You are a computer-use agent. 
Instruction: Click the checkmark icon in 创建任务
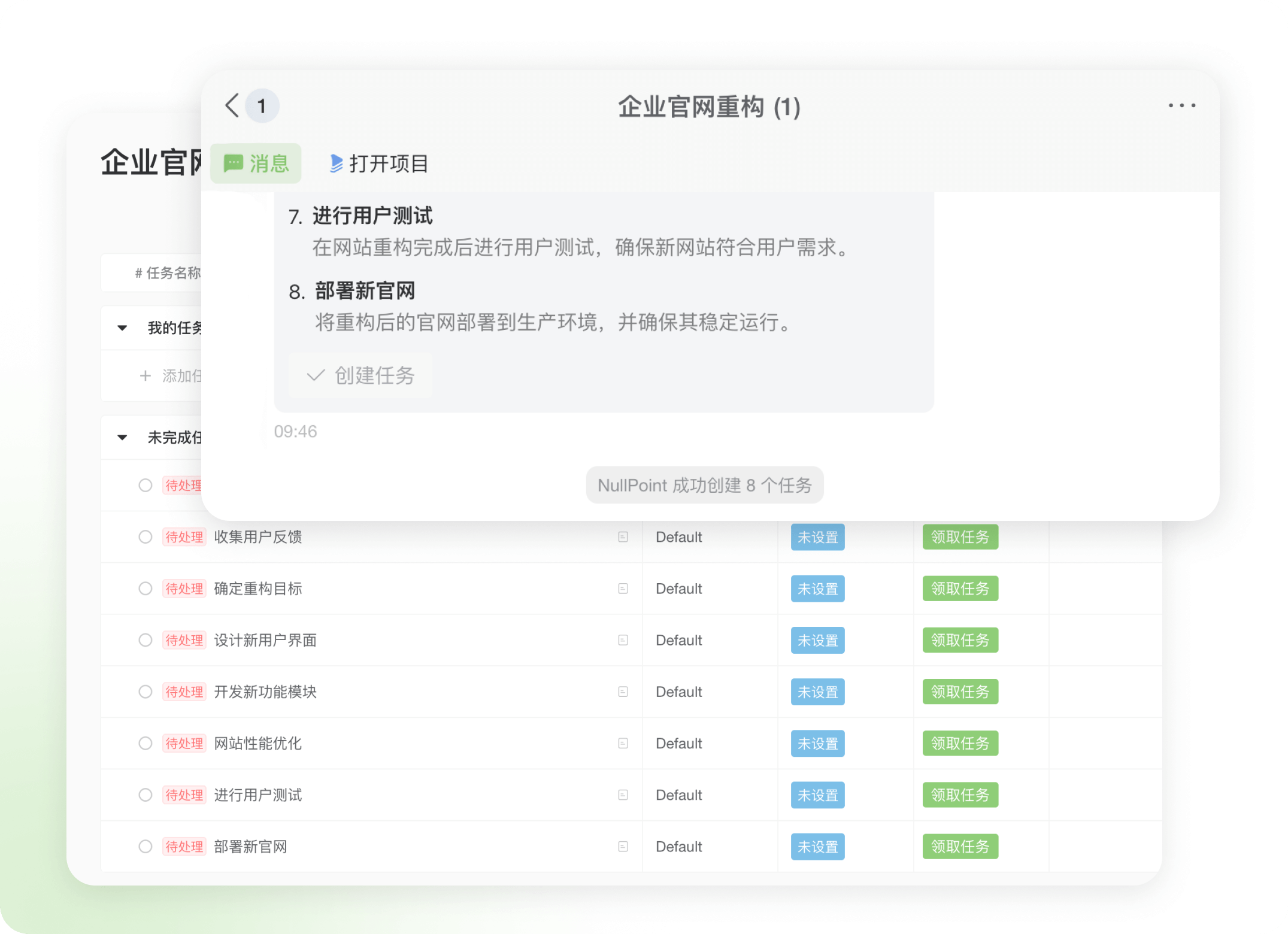pos(316,376)
